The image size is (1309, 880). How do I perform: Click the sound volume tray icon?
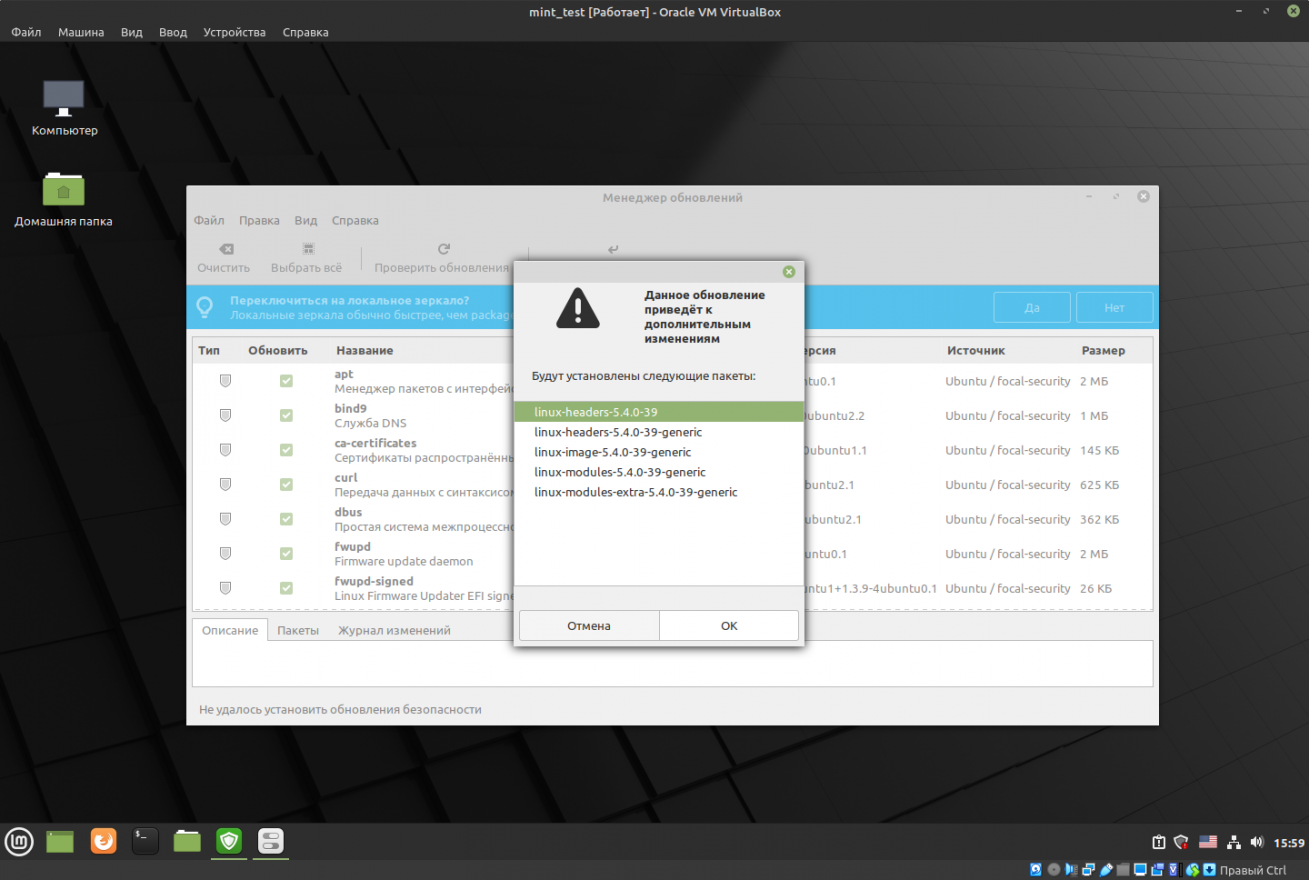point(1256,842)
